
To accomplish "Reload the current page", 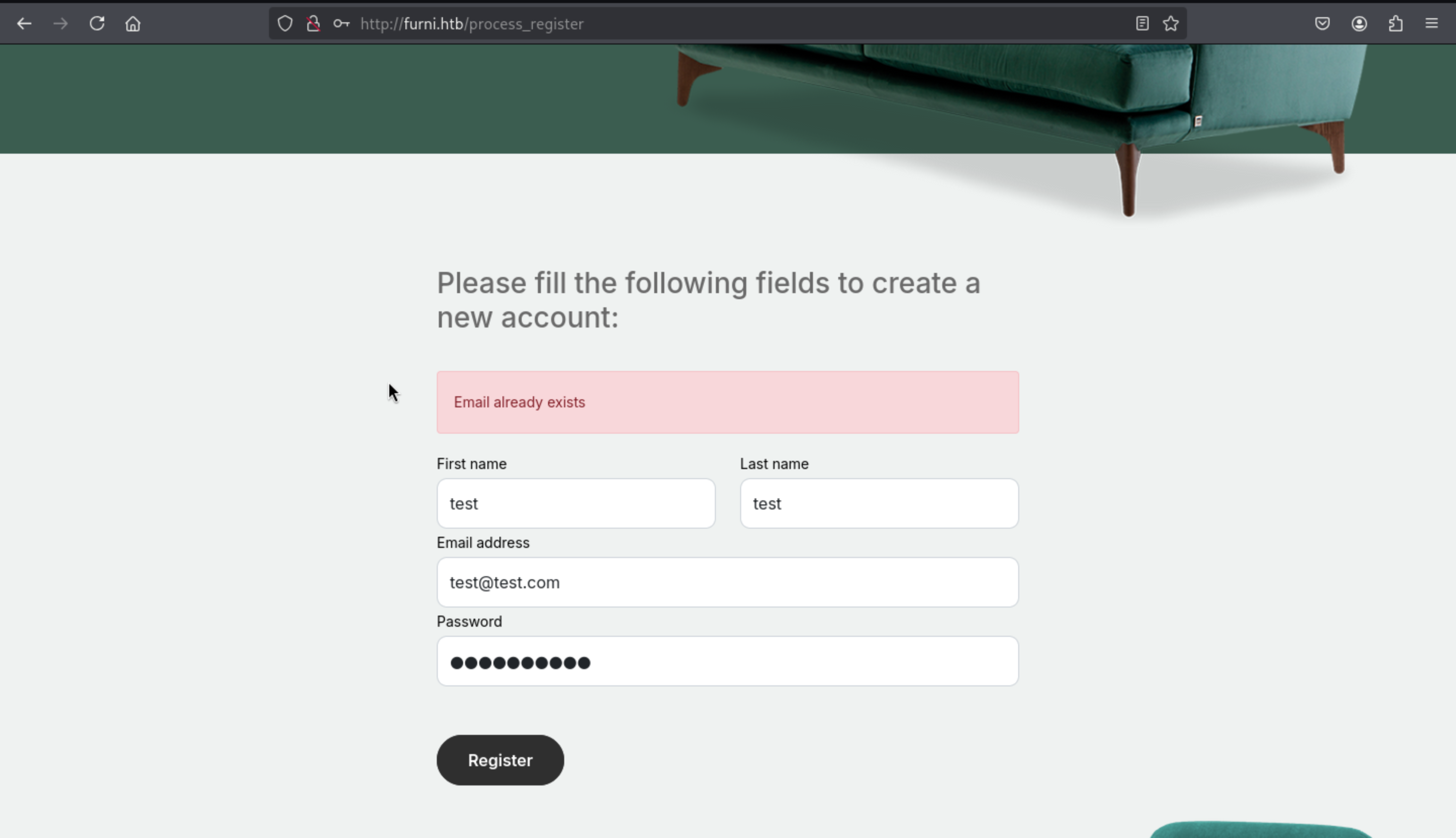I will (97, 24).
